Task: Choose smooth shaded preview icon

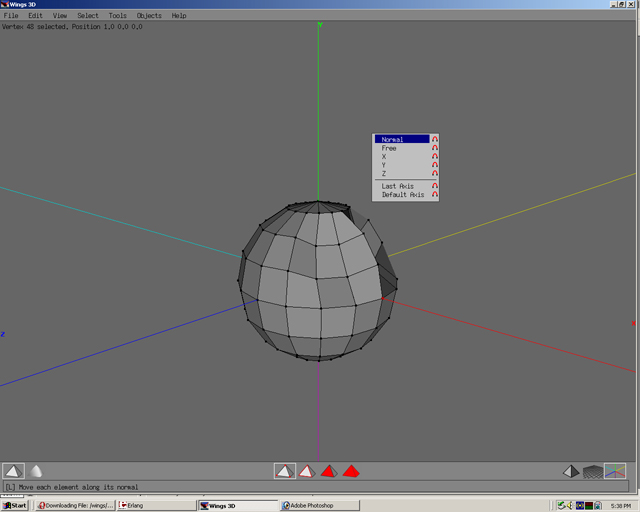Action: (36, 471)
